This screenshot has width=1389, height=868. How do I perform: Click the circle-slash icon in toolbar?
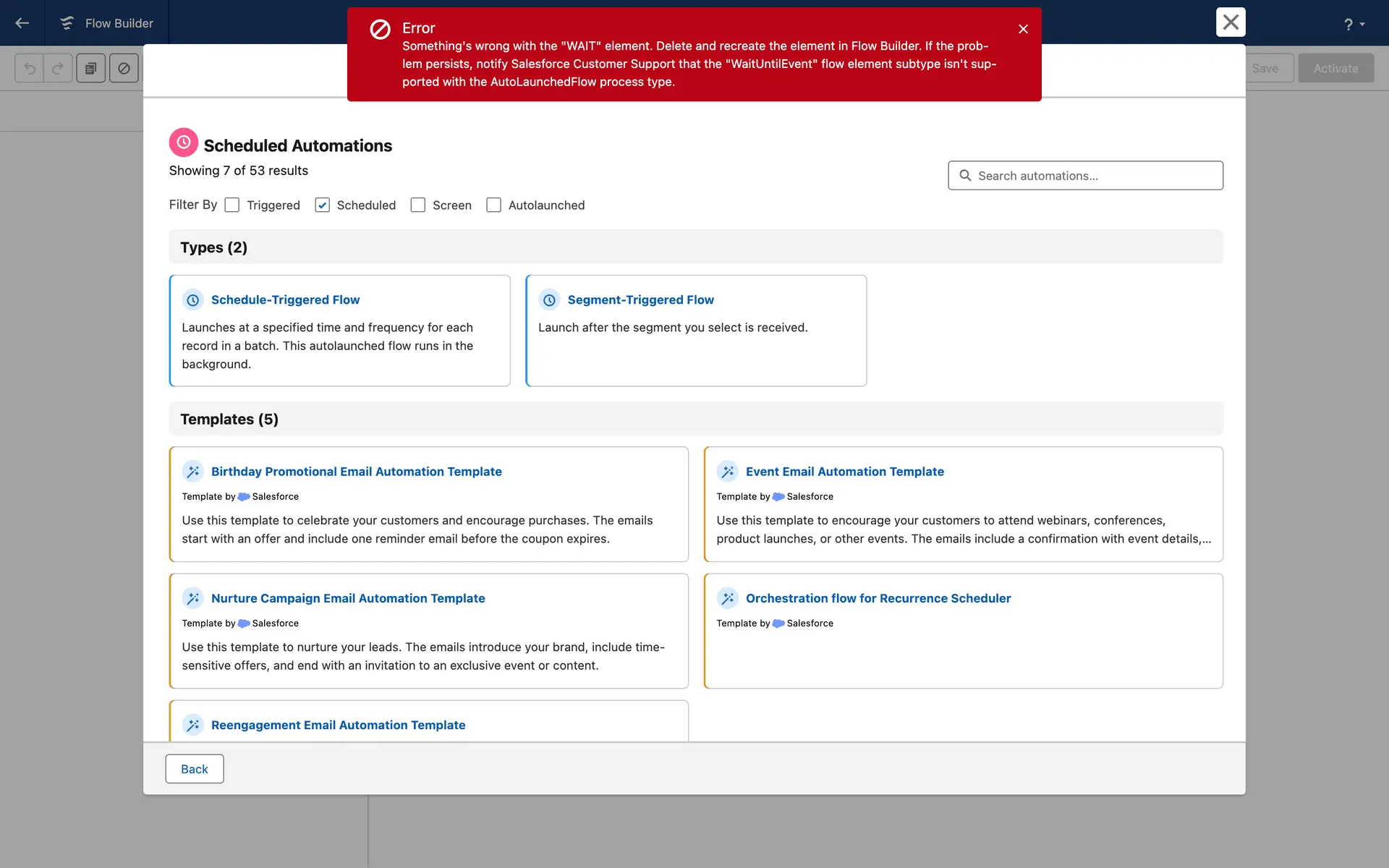click(x=124, y=68)
